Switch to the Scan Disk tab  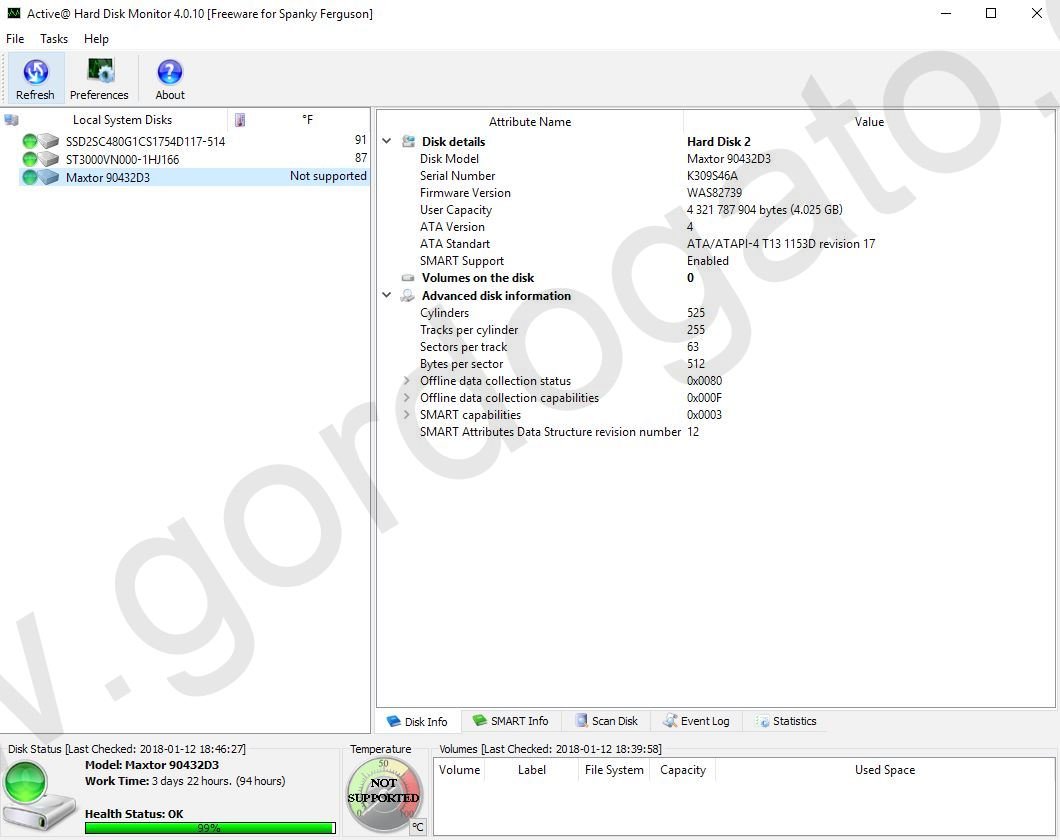click(606, 721)
